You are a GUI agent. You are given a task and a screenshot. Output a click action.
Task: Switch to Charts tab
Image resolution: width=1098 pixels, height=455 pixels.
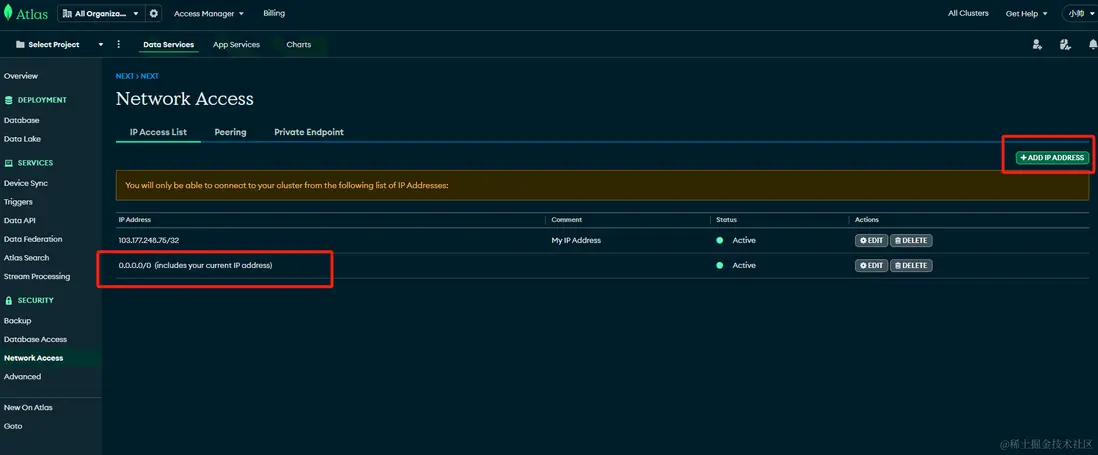click(x=298, y=45)
